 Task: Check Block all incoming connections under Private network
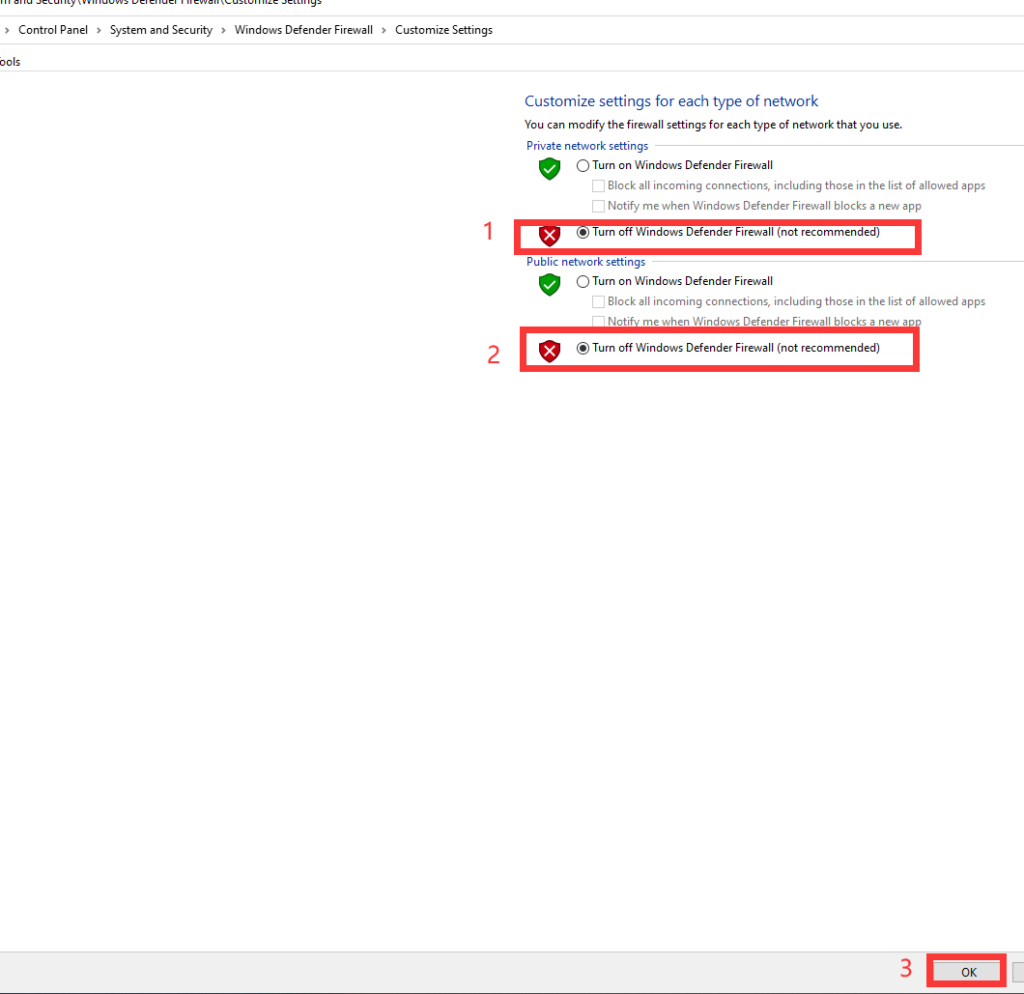[599, 186]
